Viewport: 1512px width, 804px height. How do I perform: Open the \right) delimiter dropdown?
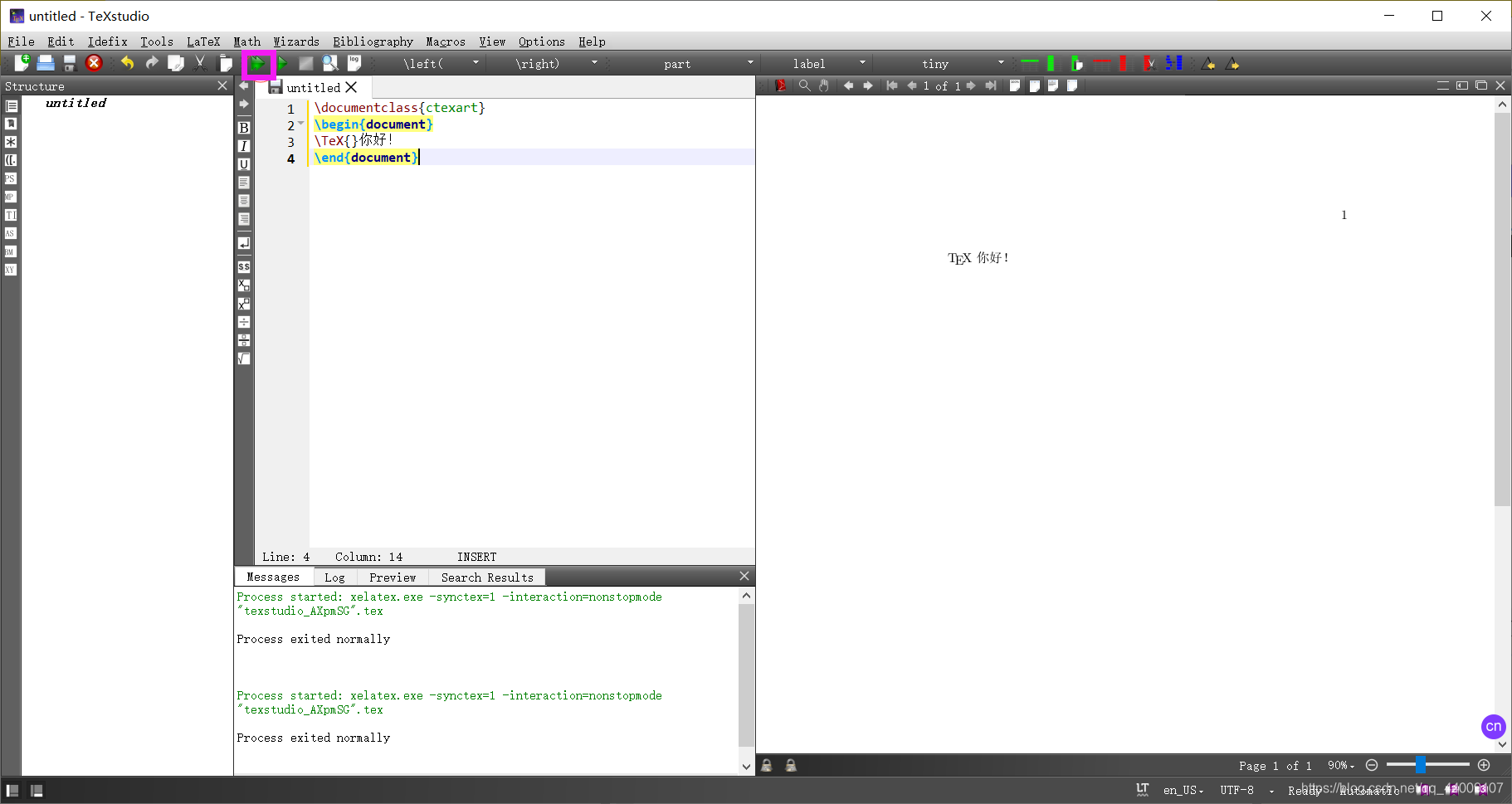pyautogui.click(x=557, y=63)
